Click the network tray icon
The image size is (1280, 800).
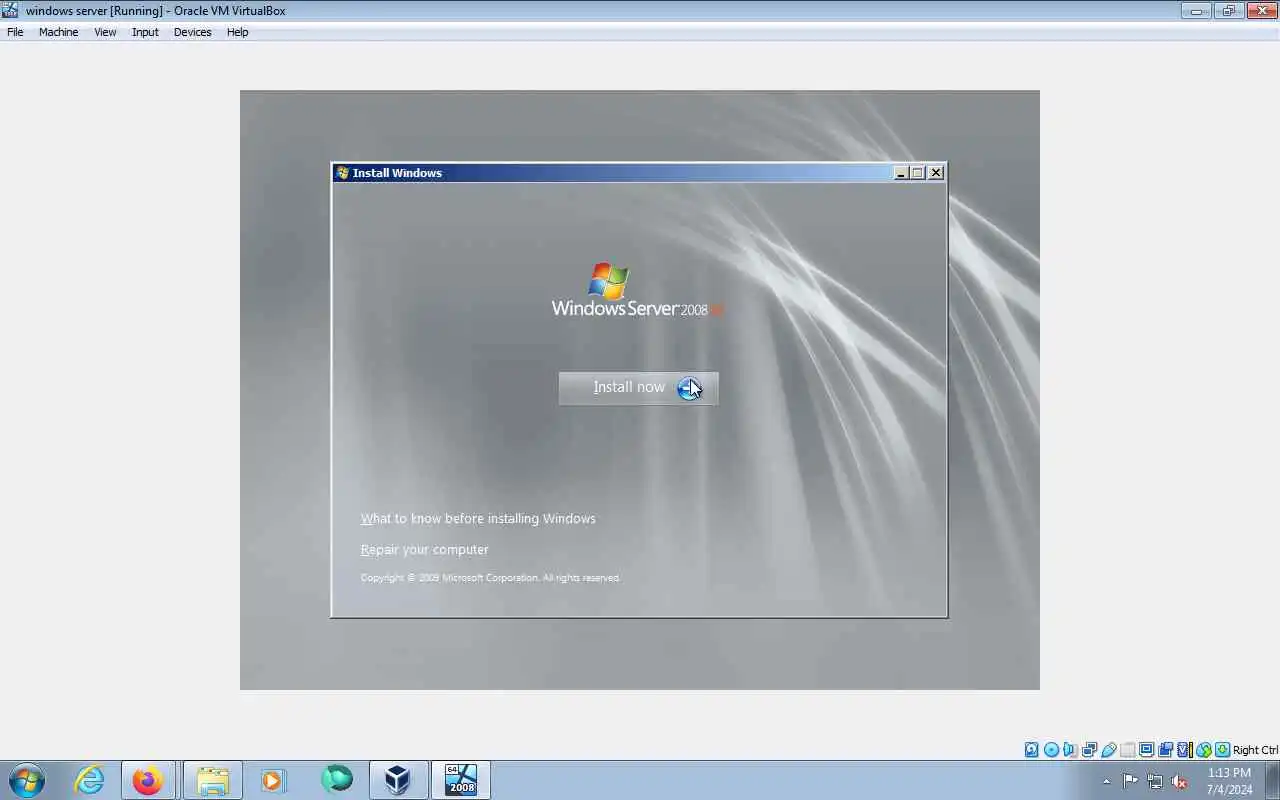coord(1155,781)
